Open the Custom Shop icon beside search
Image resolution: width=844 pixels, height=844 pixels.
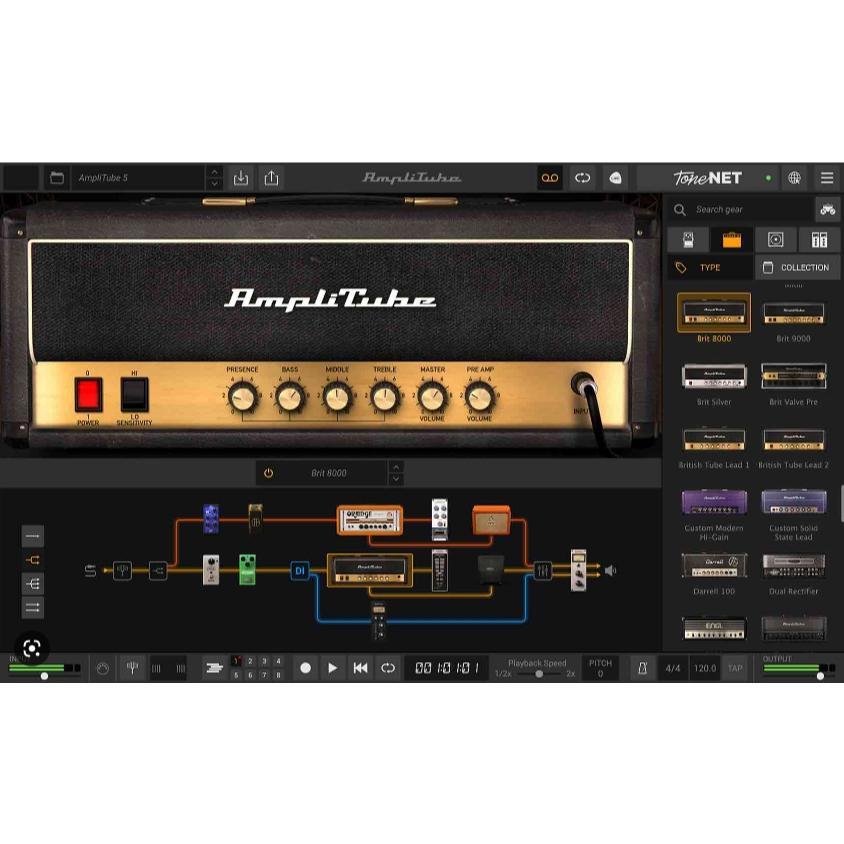(827, 209)
